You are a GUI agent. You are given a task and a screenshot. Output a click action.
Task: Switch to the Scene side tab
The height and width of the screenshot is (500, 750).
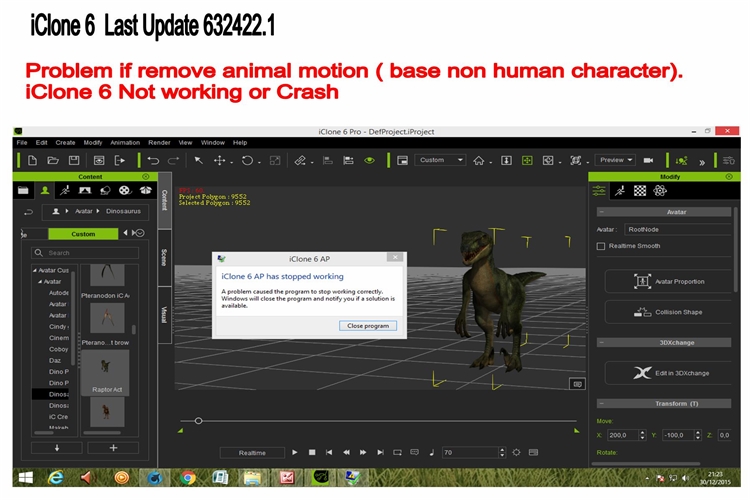pos(164,257)
